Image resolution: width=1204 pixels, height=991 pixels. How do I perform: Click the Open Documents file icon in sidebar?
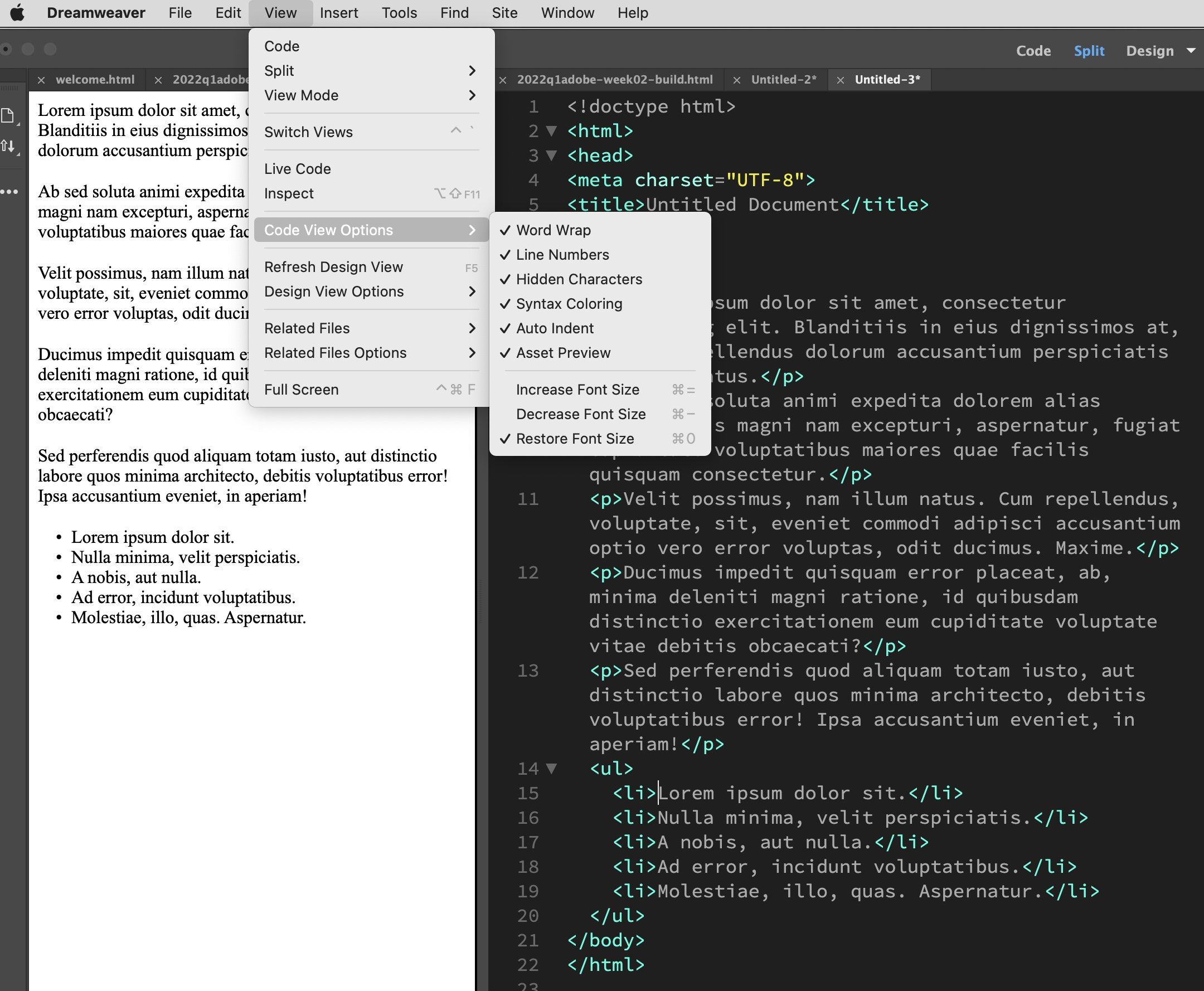click(x=8, y=116)
